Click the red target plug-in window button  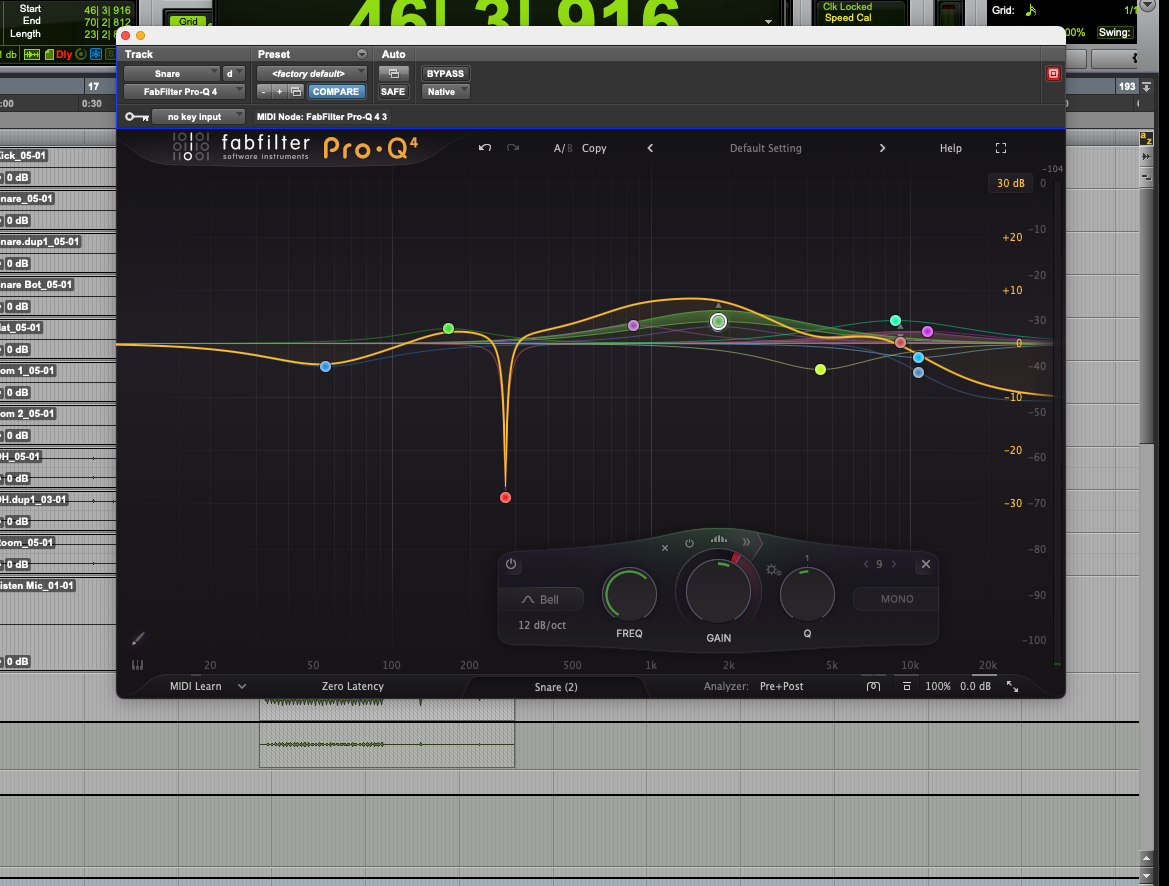(x=1053, y=73)
